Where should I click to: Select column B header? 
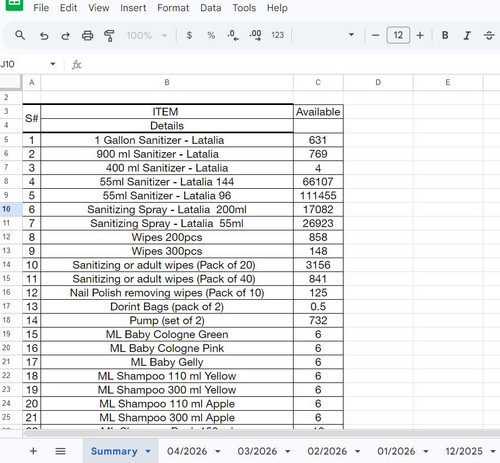pos(167,82)
